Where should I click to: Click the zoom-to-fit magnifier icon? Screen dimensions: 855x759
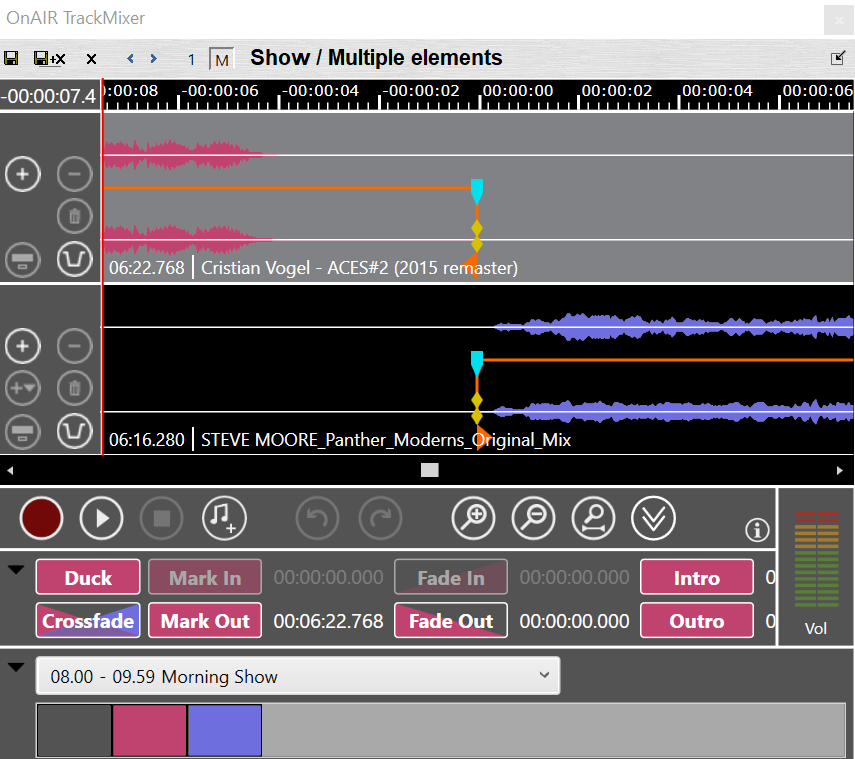coord(593,518)
